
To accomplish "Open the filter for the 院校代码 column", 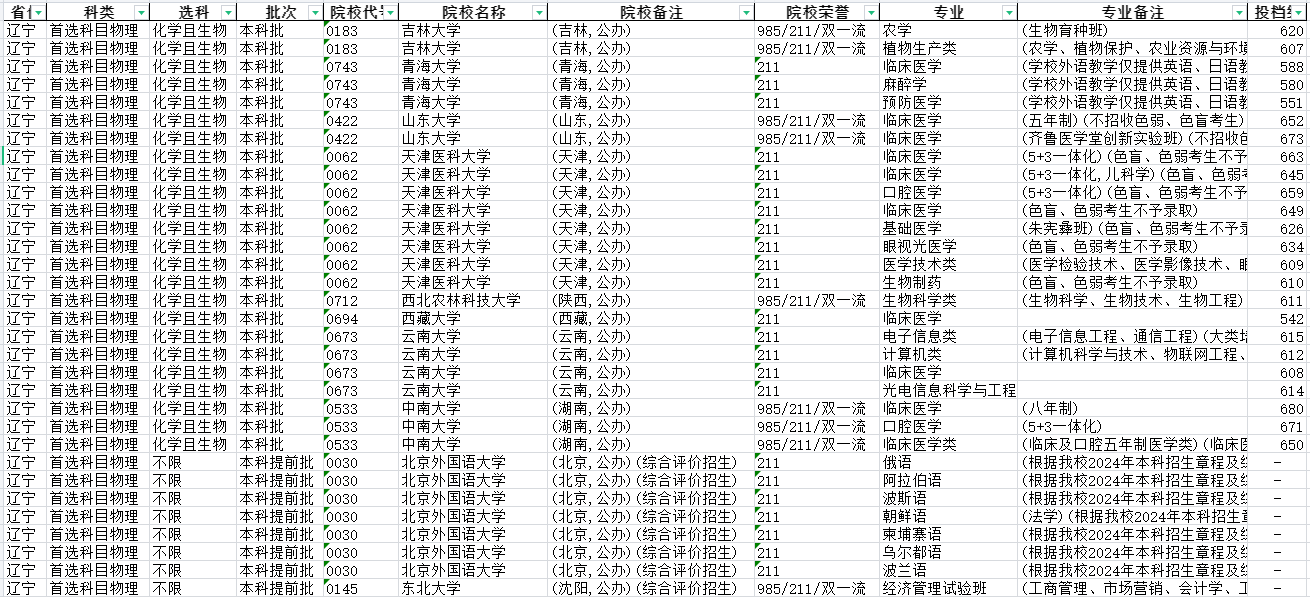I will (390, 12).
